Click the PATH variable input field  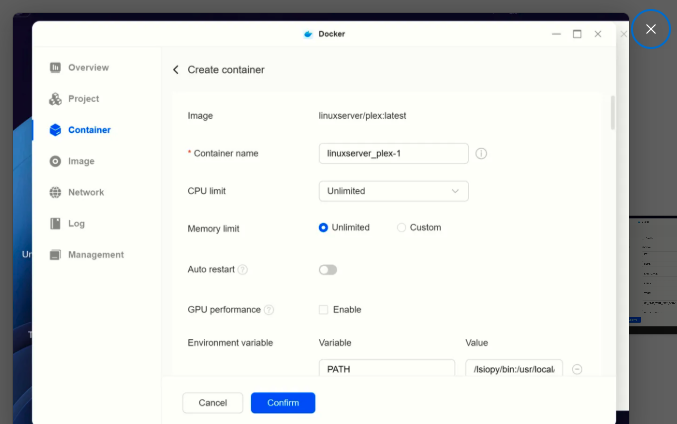pos(386,369)
